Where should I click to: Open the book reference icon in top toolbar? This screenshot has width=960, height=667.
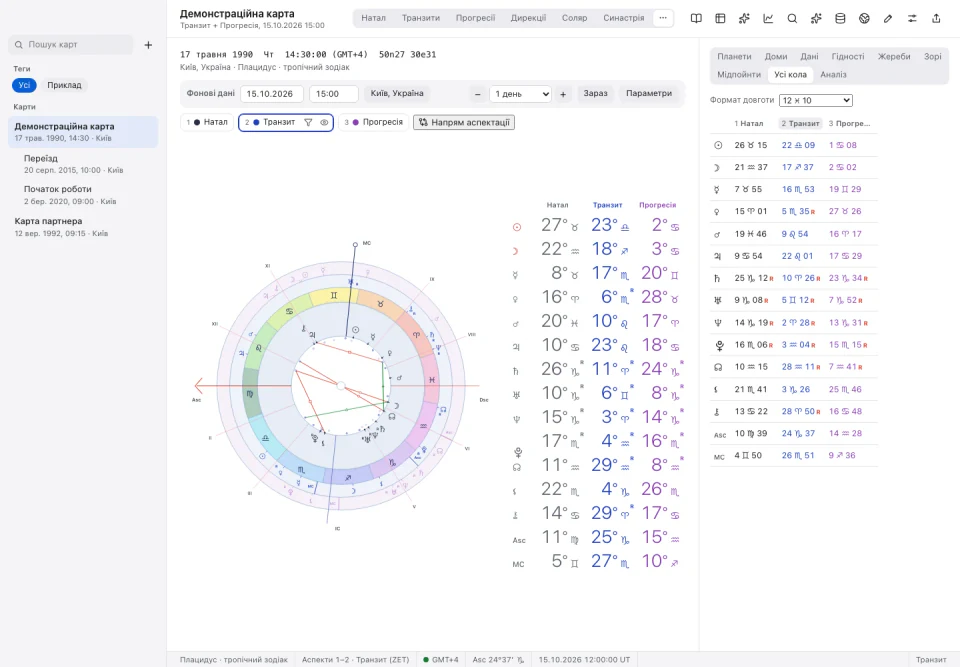point(696,18)
